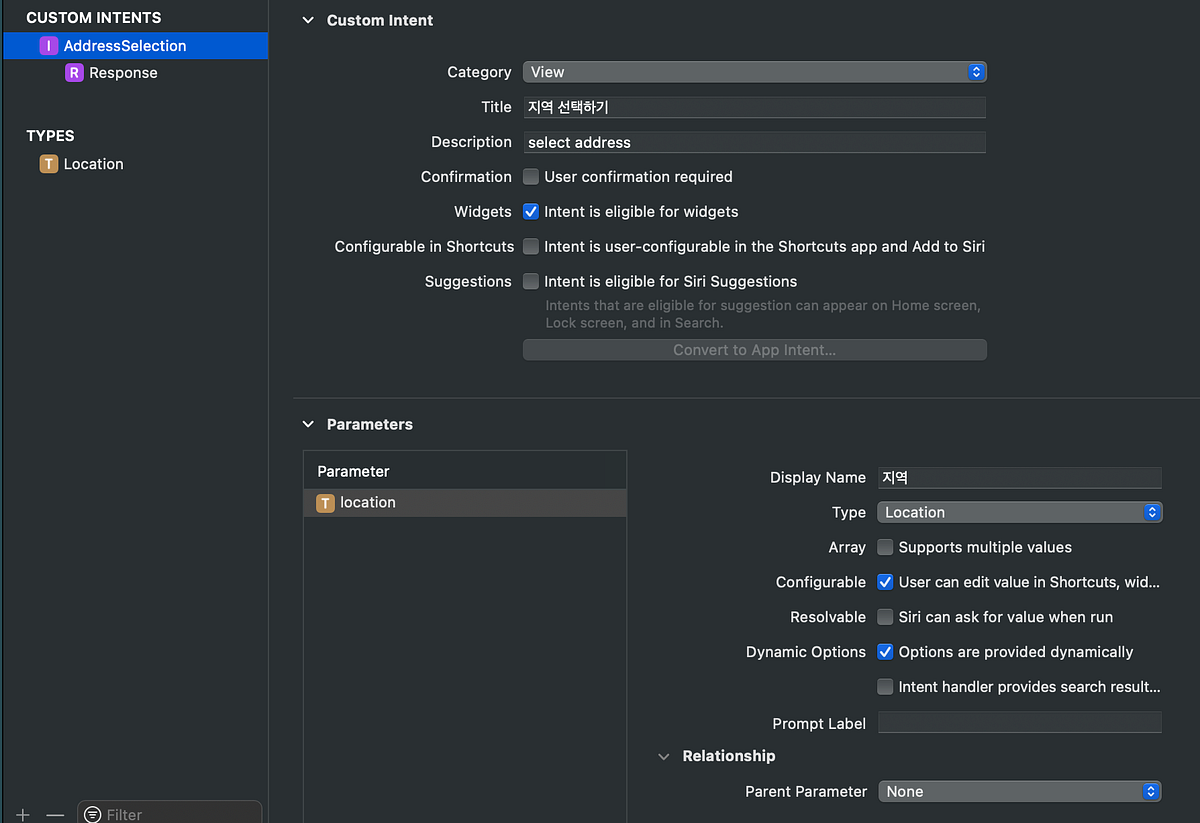Open the Category dropdown

tap(754, 72)
